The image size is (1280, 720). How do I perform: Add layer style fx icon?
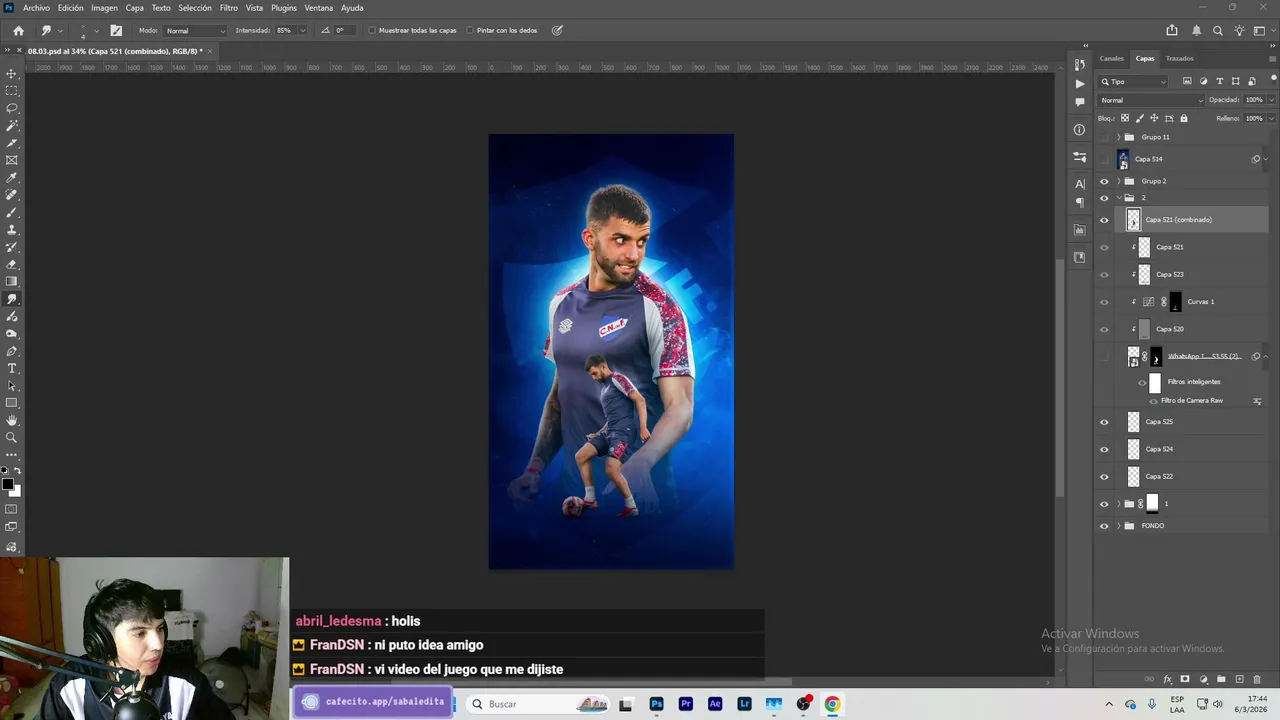pos(1167,679)
